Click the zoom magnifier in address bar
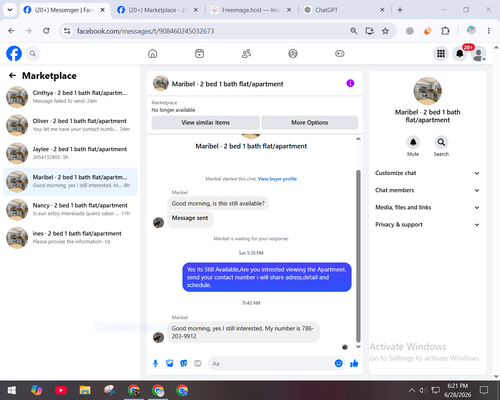Viewport: 500px width, 400px height. 354,31
